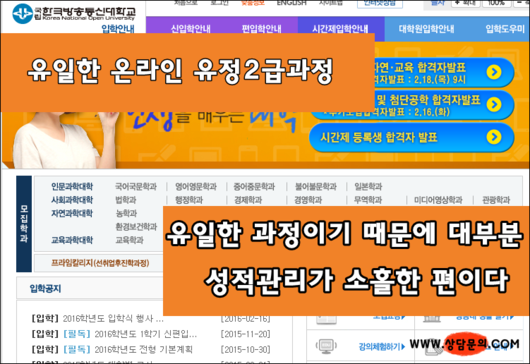Open the 농학과 department link
This screenshot has width=530, height=364.
126,214
